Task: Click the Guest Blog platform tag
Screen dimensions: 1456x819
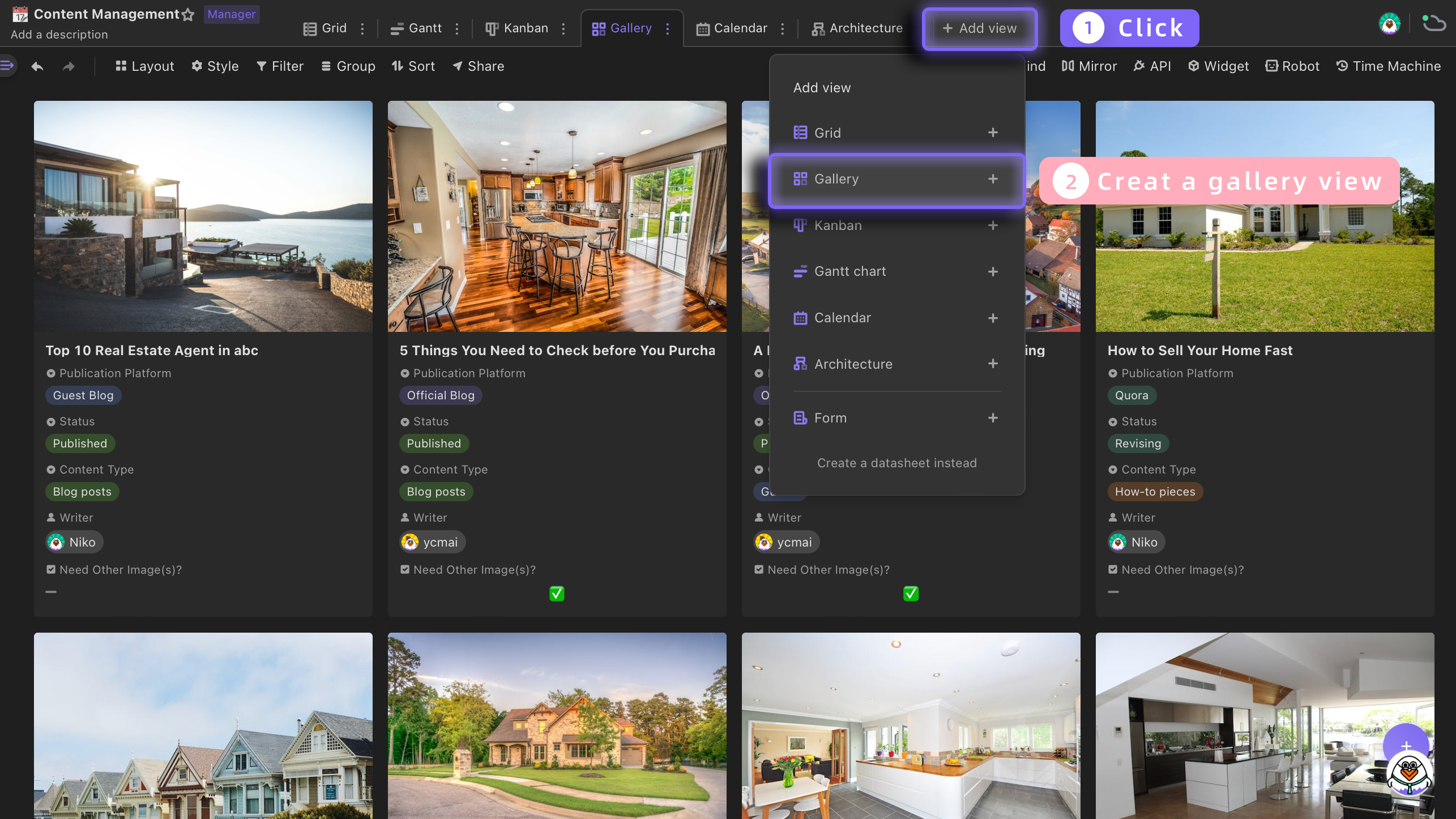Action: point(83,395)
